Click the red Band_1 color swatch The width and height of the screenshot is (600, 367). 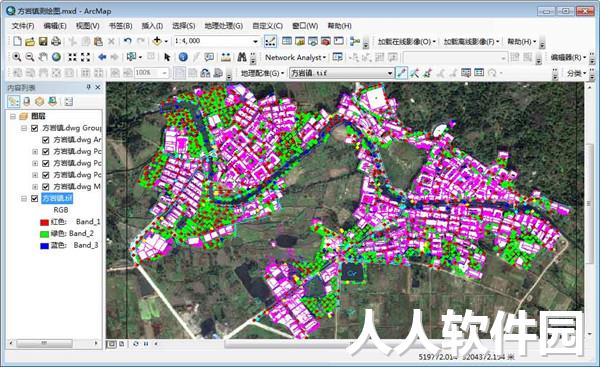(x=44, y=222)
